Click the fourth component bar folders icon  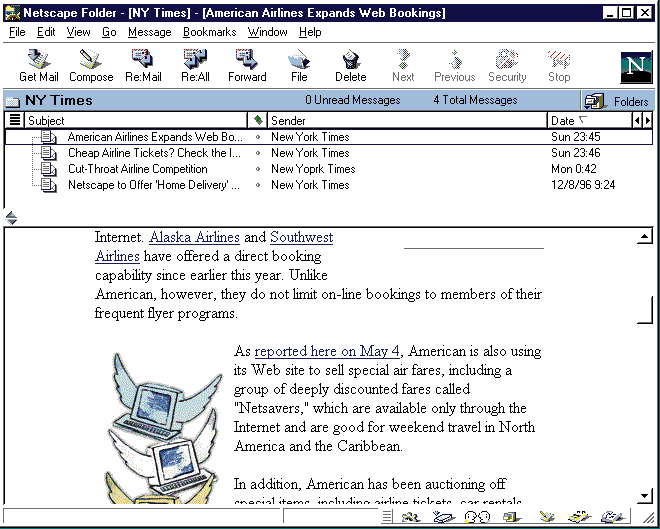pos(512,517)
